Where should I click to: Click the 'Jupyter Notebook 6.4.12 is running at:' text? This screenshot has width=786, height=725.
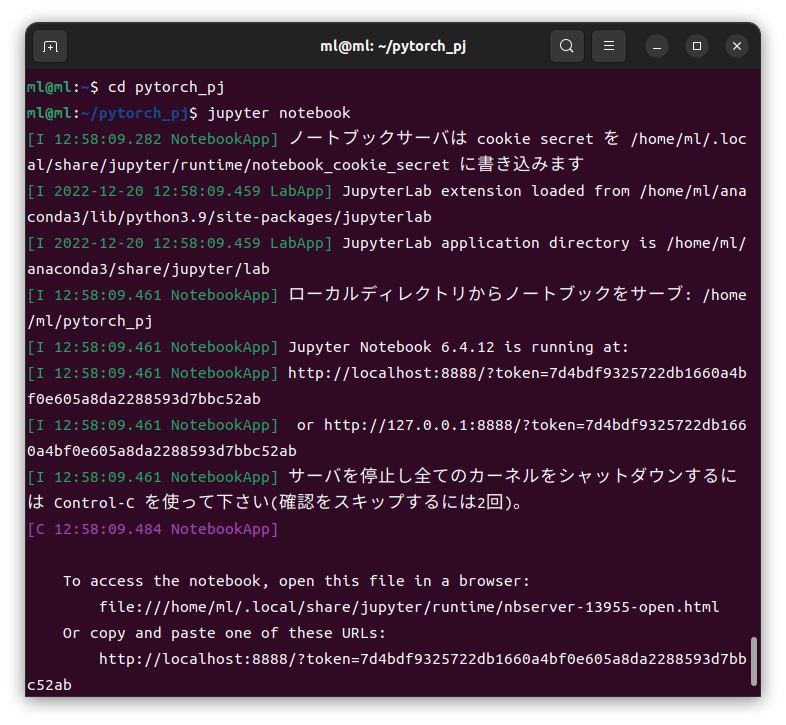(x=458, y=347)
